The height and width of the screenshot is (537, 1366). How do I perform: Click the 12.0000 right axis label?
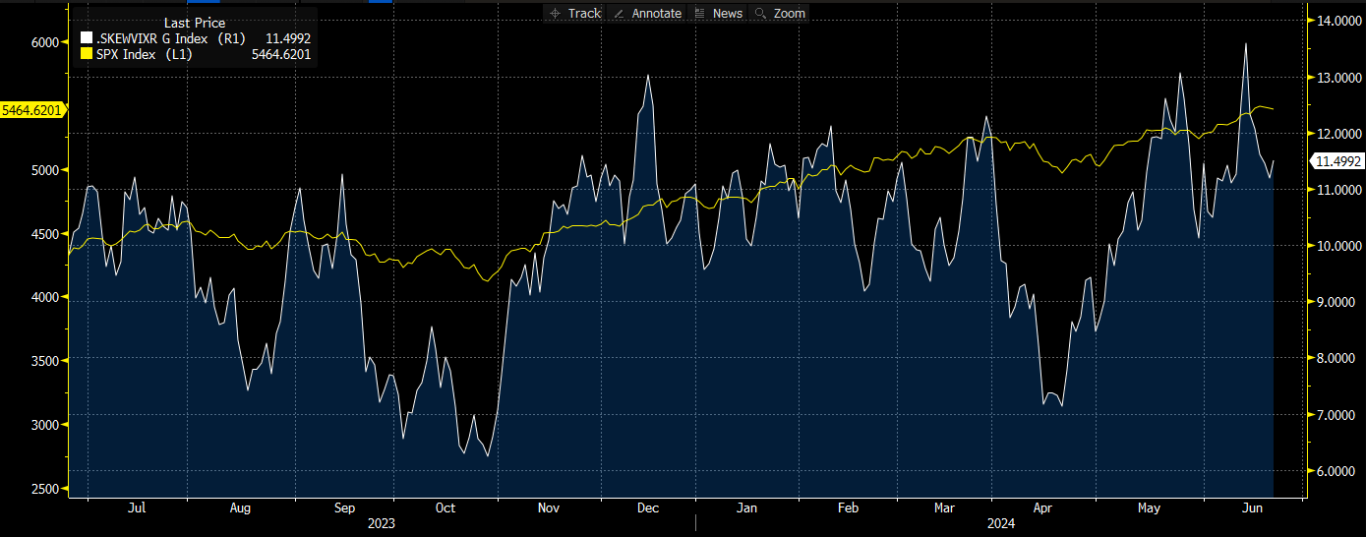click(x=1337, y=133)
